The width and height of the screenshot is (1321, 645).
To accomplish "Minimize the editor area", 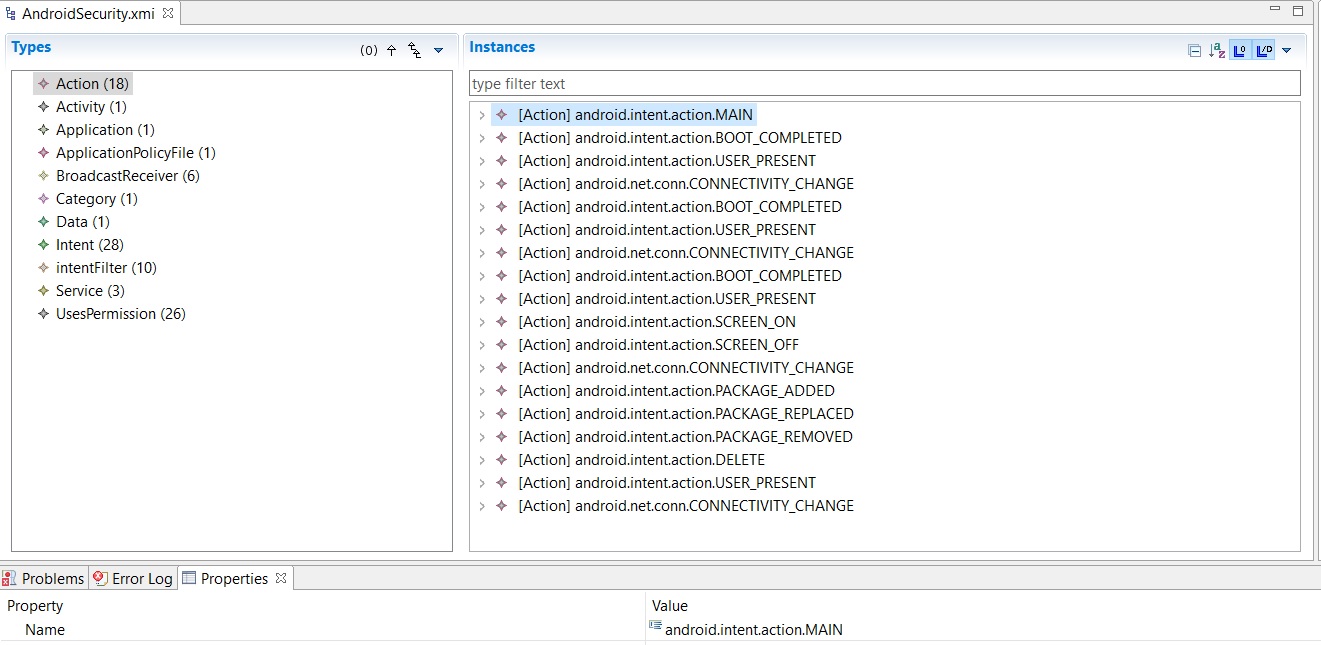I will (x=1275, y=11).
